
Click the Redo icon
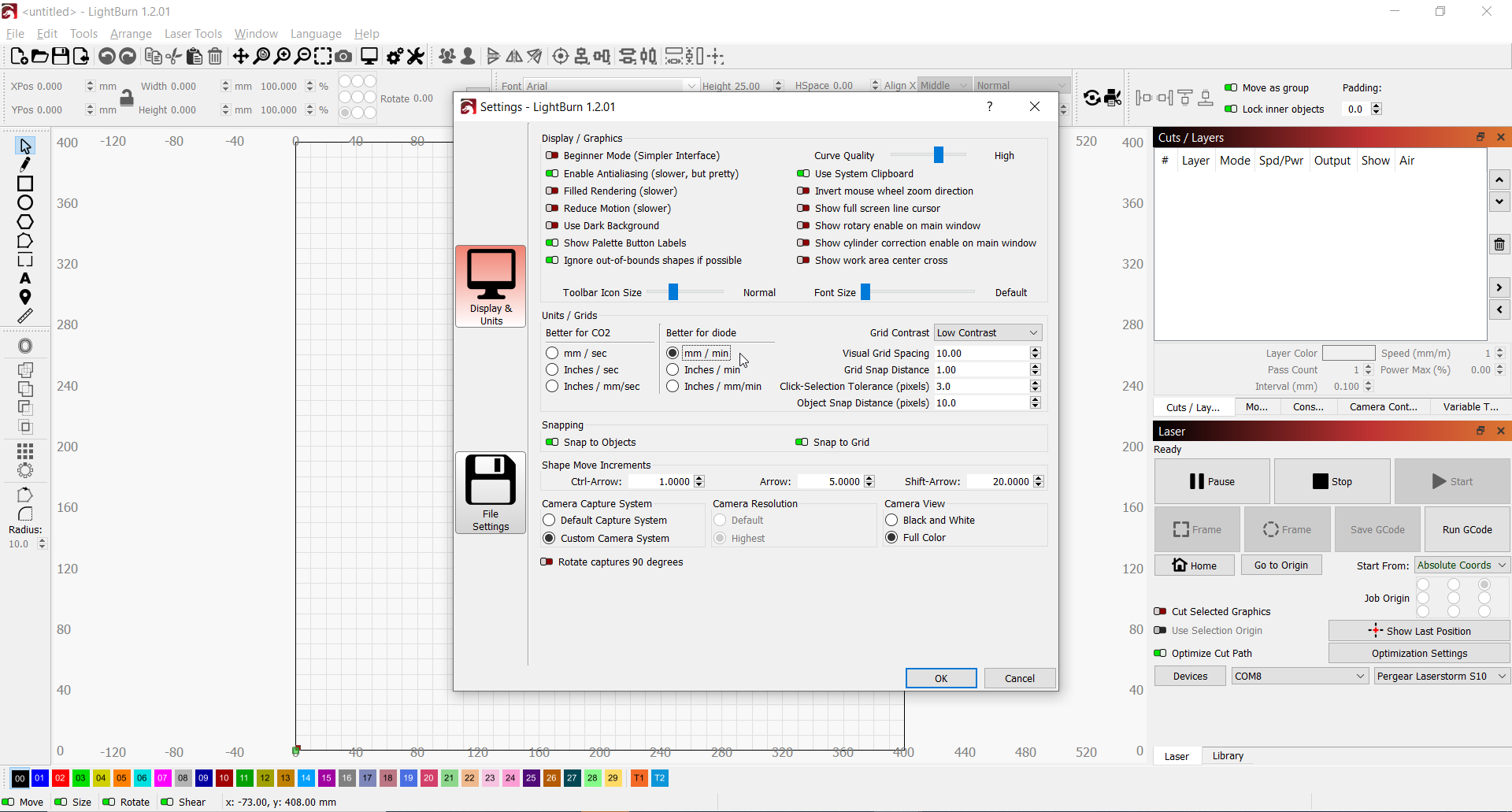(x=128, y=56)
